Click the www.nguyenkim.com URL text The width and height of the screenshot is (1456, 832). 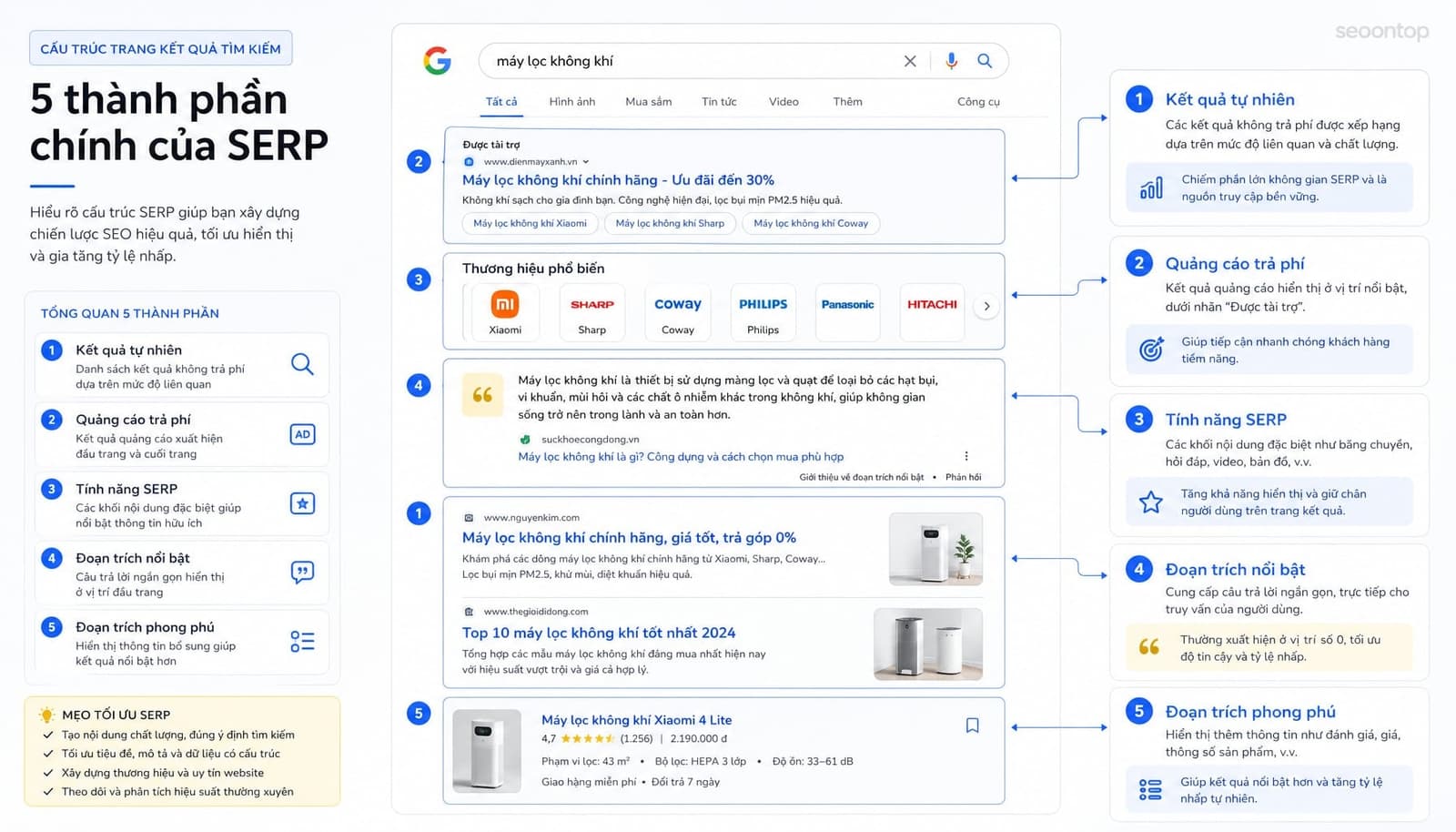click(x=531, y=518)
